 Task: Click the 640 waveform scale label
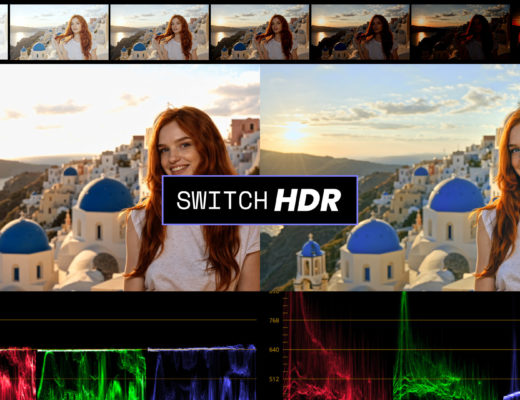tap(274, 350)
